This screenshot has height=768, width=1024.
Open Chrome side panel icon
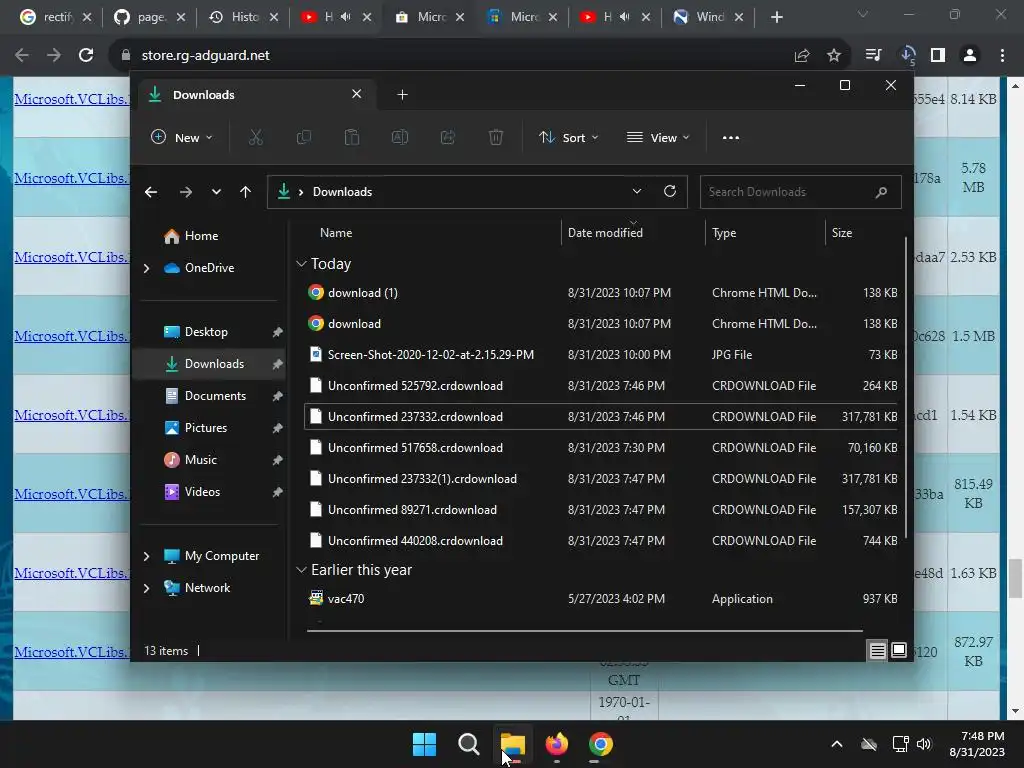(938, 56)
